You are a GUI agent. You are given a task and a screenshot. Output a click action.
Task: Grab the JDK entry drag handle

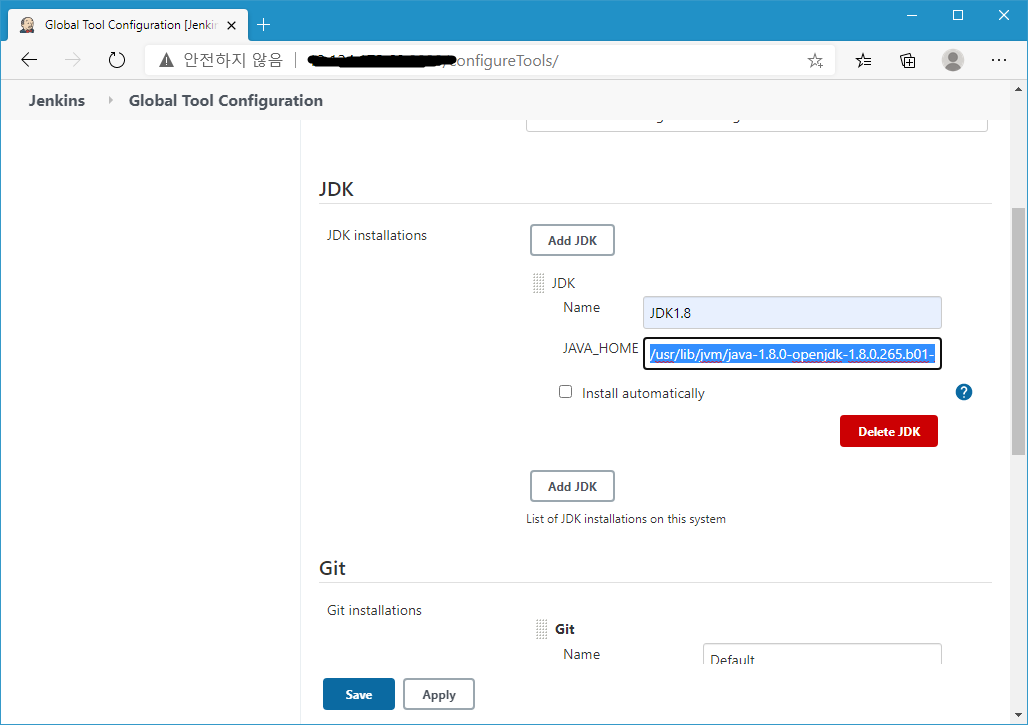tap(538, 283)
